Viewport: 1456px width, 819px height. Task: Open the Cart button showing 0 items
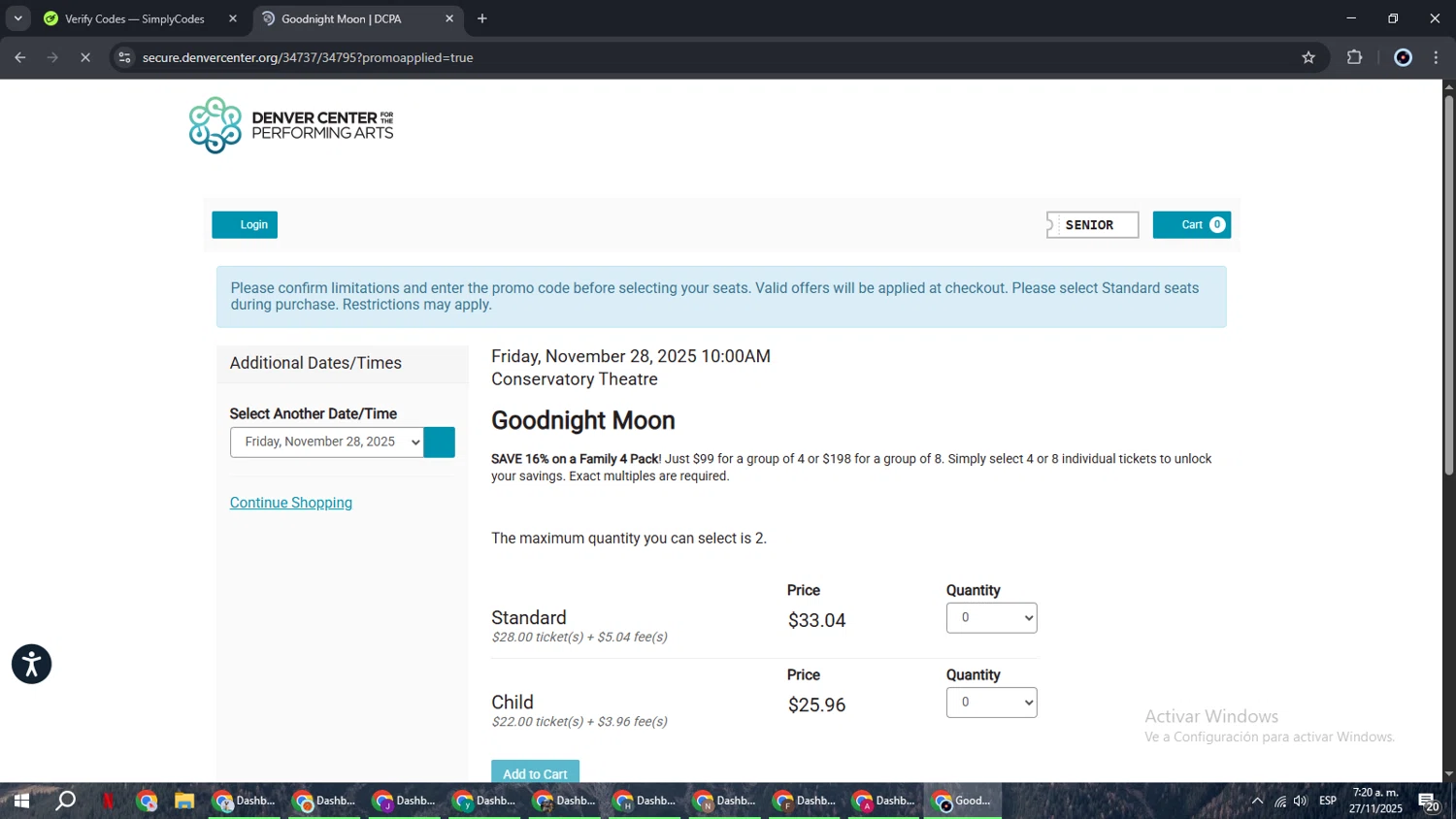coord(1192,225)
